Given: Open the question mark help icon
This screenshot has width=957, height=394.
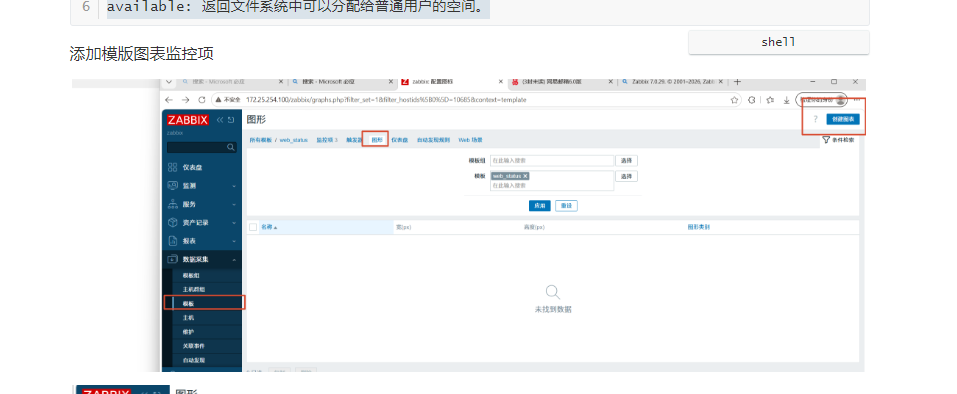Looking at the screenshot, I should click(815, 120).
